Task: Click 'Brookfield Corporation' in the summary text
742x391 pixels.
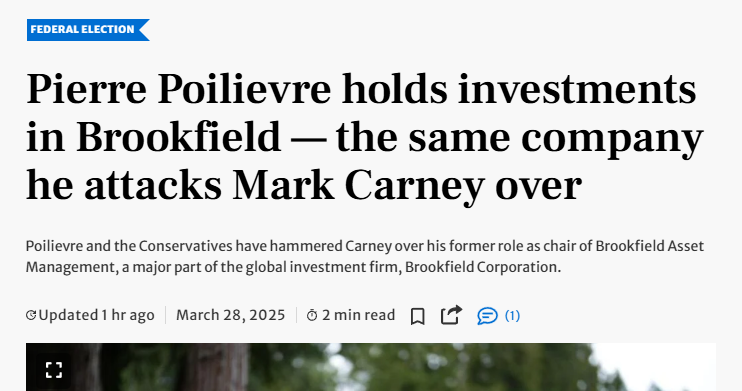Action: (x=483, y=267)
